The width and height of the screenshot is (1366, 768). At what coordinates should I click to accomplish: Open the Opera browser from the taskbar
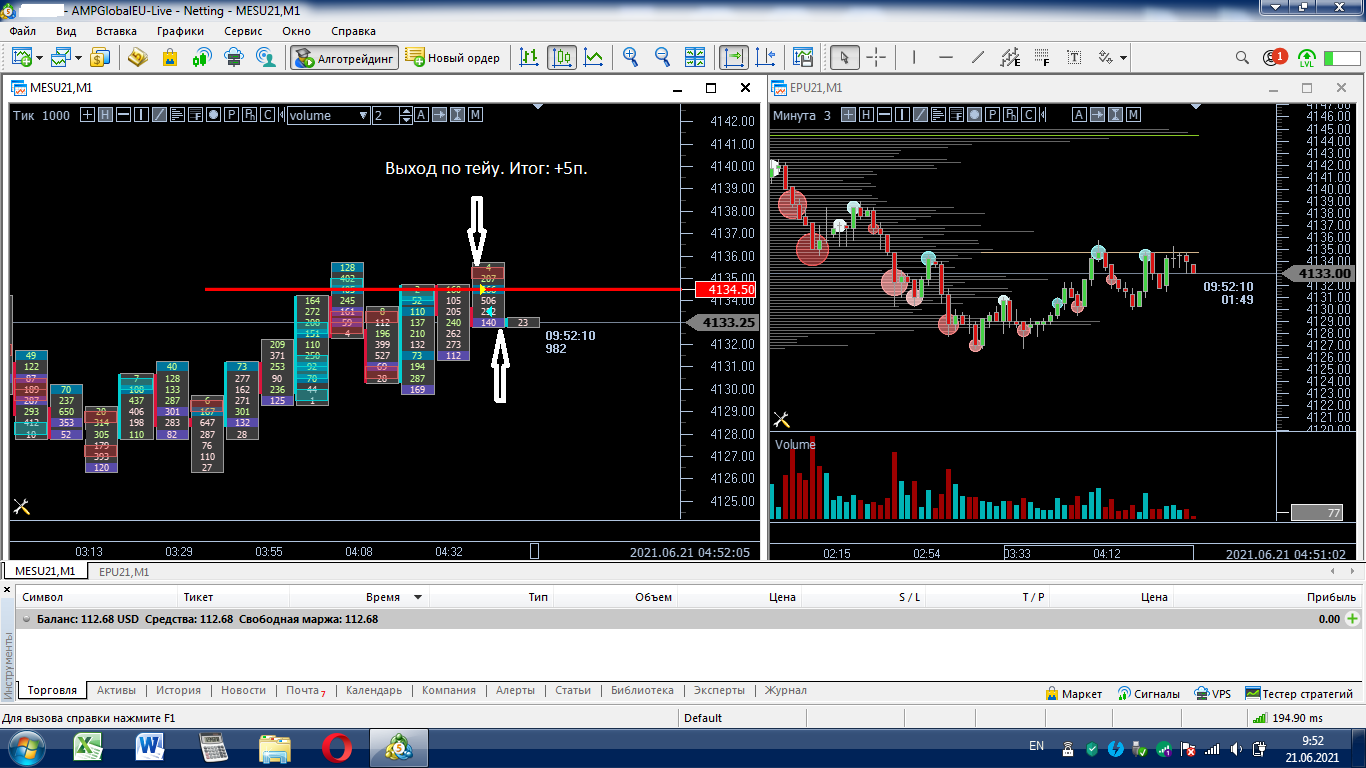337,747
